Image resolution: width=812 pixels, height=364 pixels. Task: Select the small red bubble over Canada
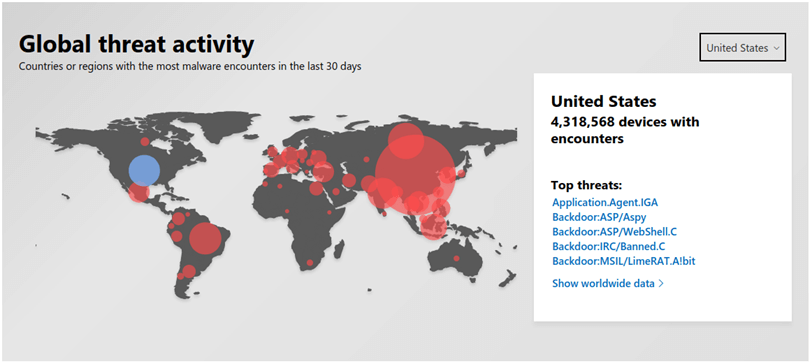click(x=145, y=141)
